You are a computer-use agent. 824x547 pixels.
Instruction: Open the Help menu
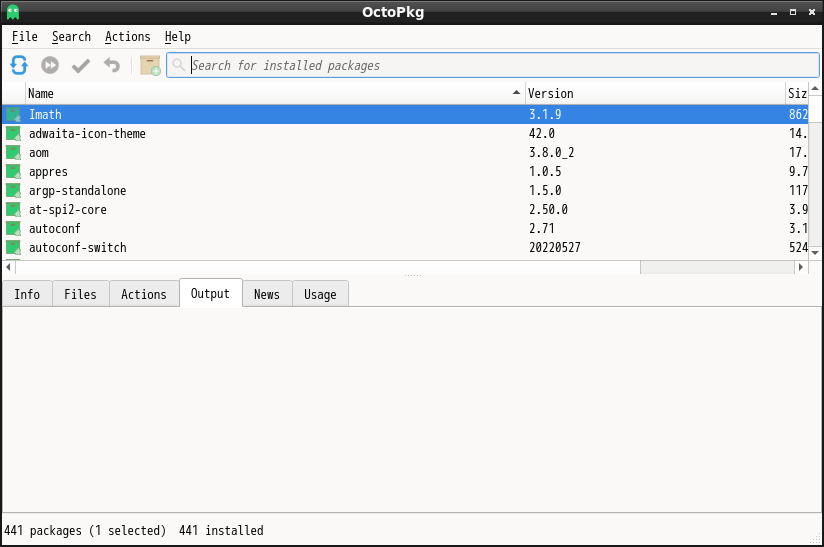point(178,37)
